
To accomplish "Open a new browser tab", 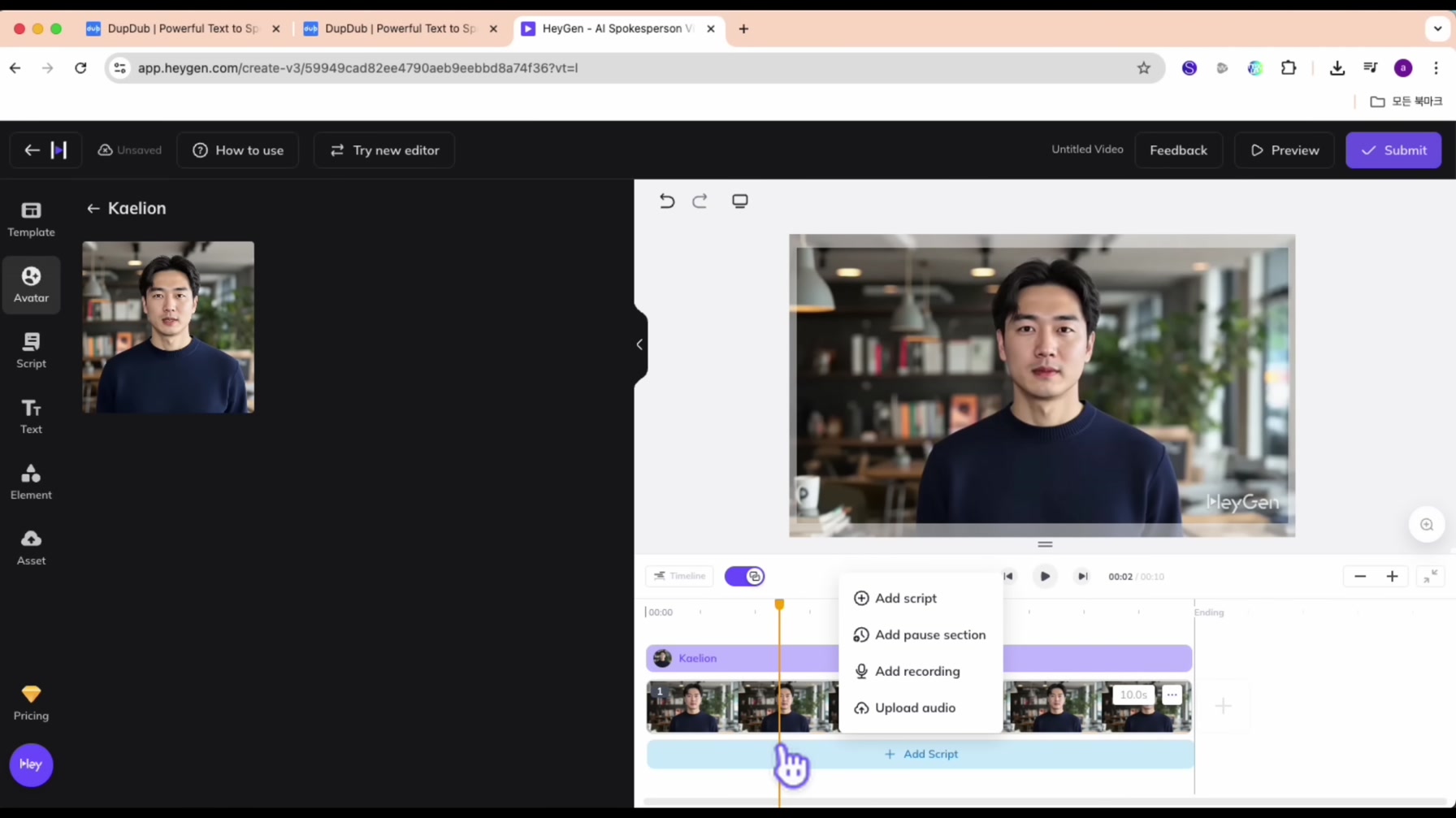I will pos(743,28).
